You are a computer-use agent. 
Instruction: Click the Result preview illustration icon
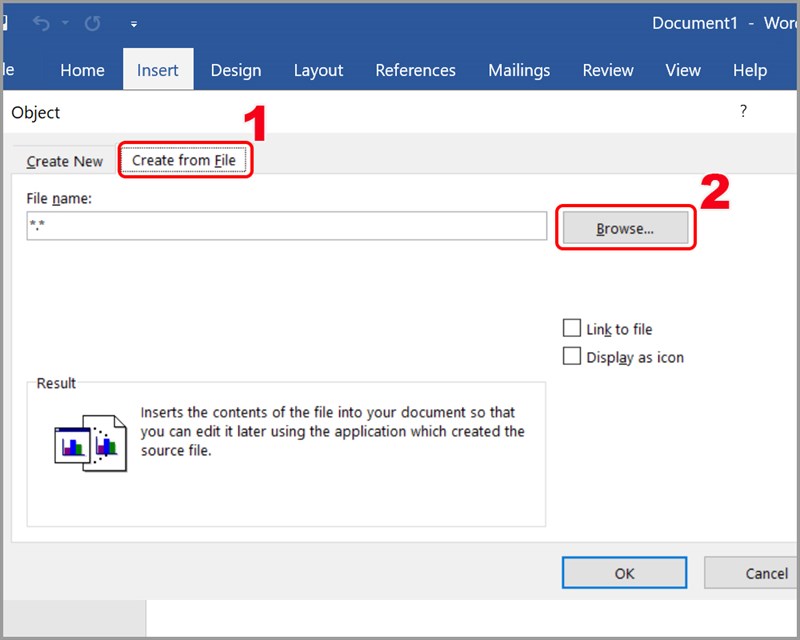[90, 443]
